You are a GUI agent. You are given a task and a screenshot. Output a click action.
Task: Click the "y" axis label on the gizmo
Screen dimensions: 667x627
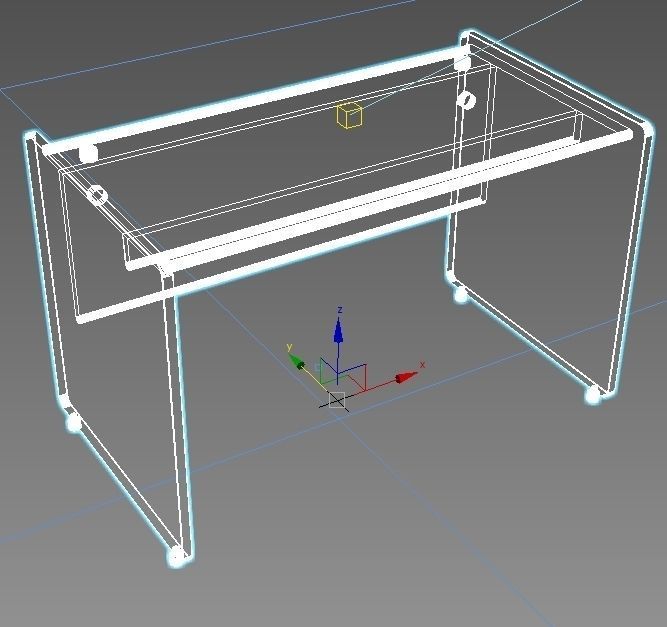tap(290, 347)
